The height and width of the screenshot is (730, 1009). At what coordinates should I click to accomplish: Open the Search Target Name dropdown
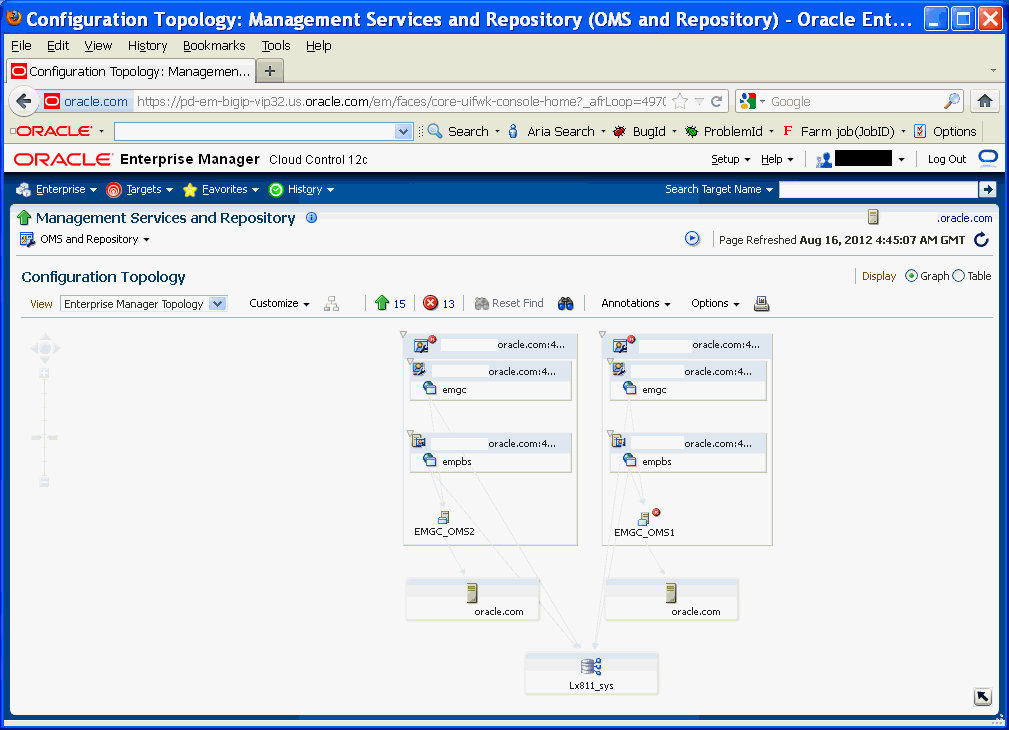pyautogui.click(x=719, y=189)
